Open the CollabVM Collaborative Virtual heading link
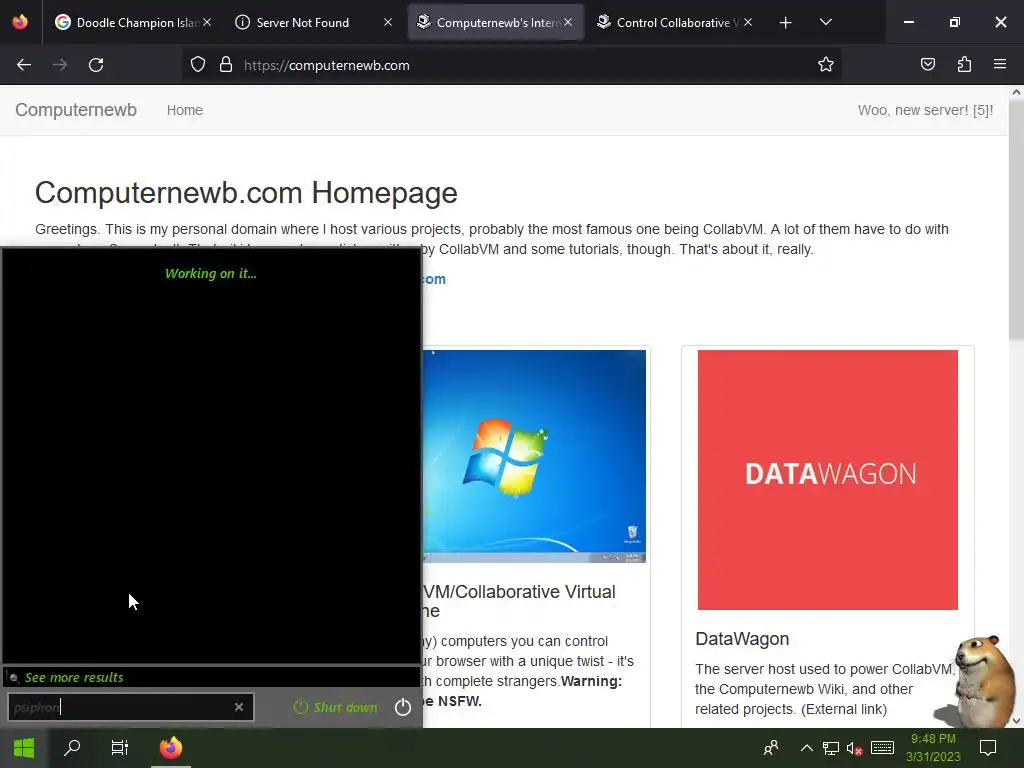This screenshot has width=1024, height=768. (x=519, y=601)
